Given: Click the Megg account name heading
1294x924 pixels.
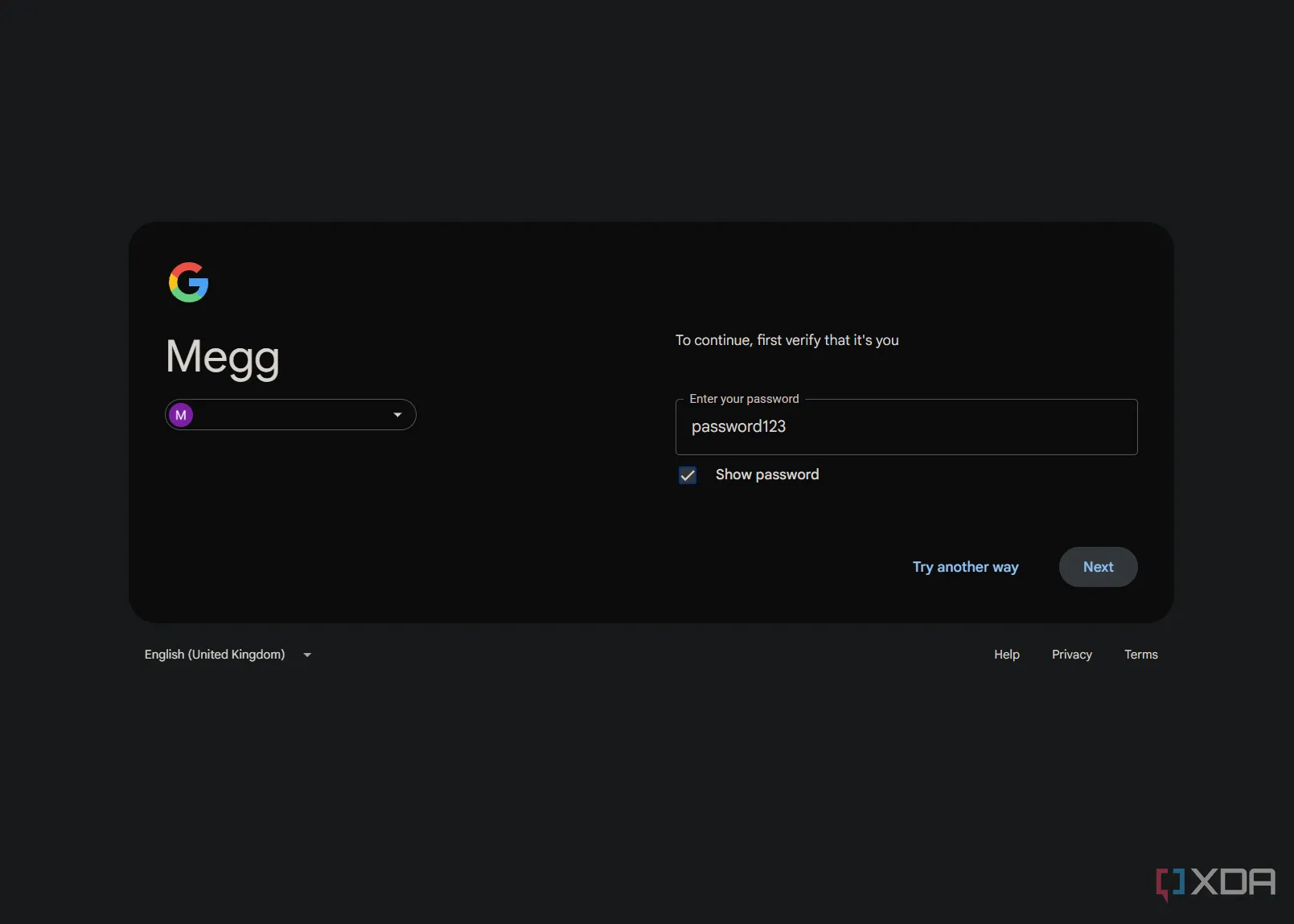Looking at the screenshot, I should 223,358.
